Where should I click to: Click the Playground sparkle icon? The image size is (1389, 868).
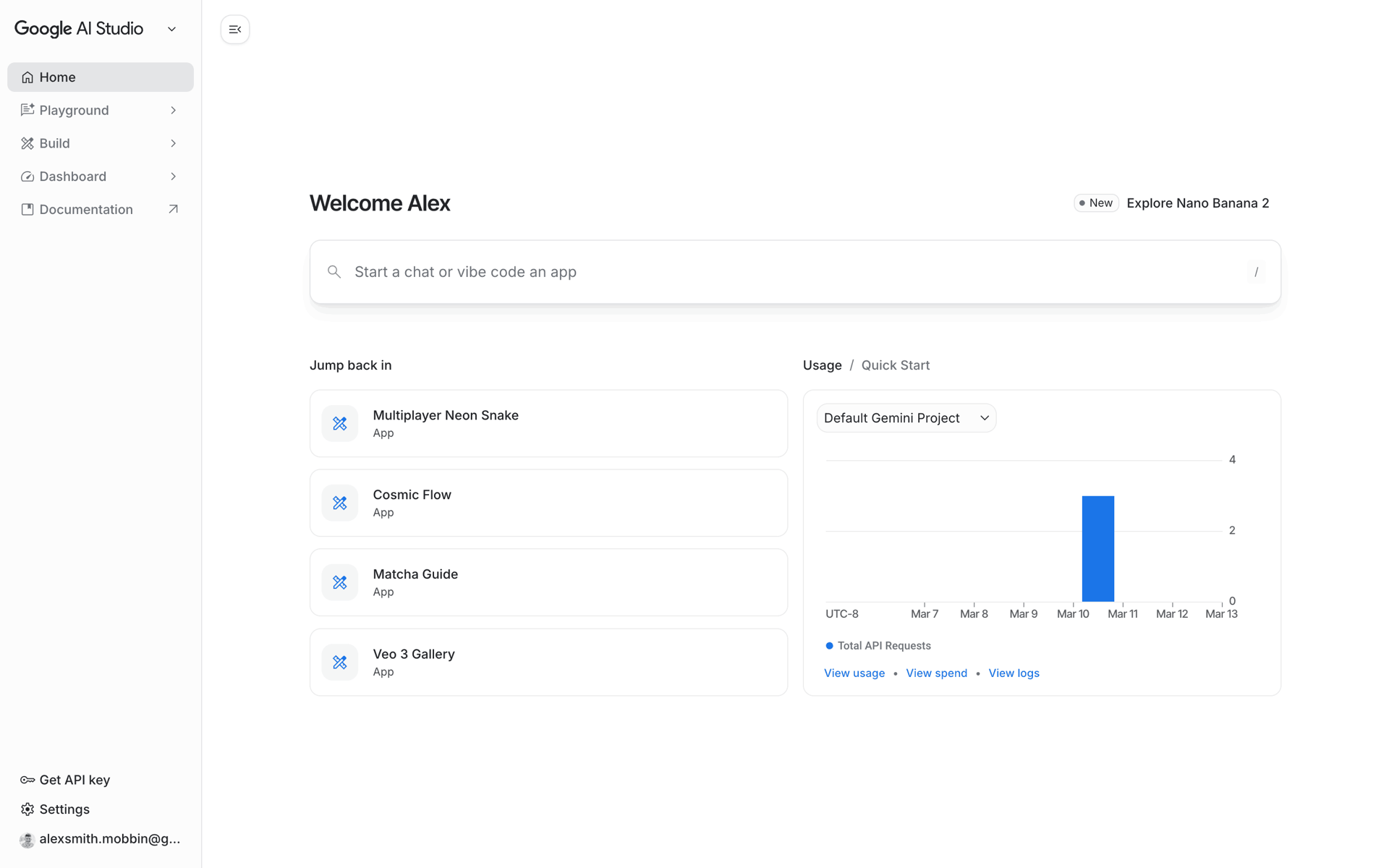coord(27,110)
